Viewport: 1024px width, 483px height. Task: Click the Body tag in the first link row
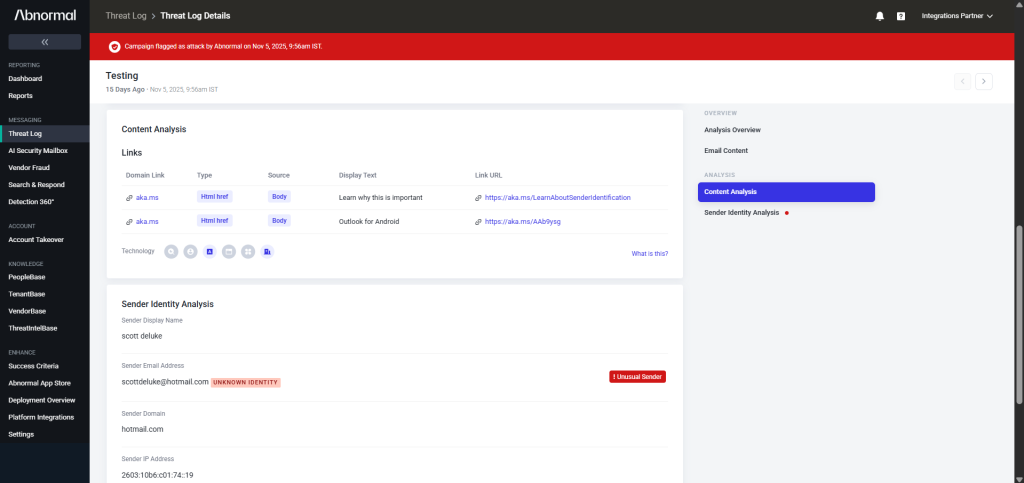point(279,196)
